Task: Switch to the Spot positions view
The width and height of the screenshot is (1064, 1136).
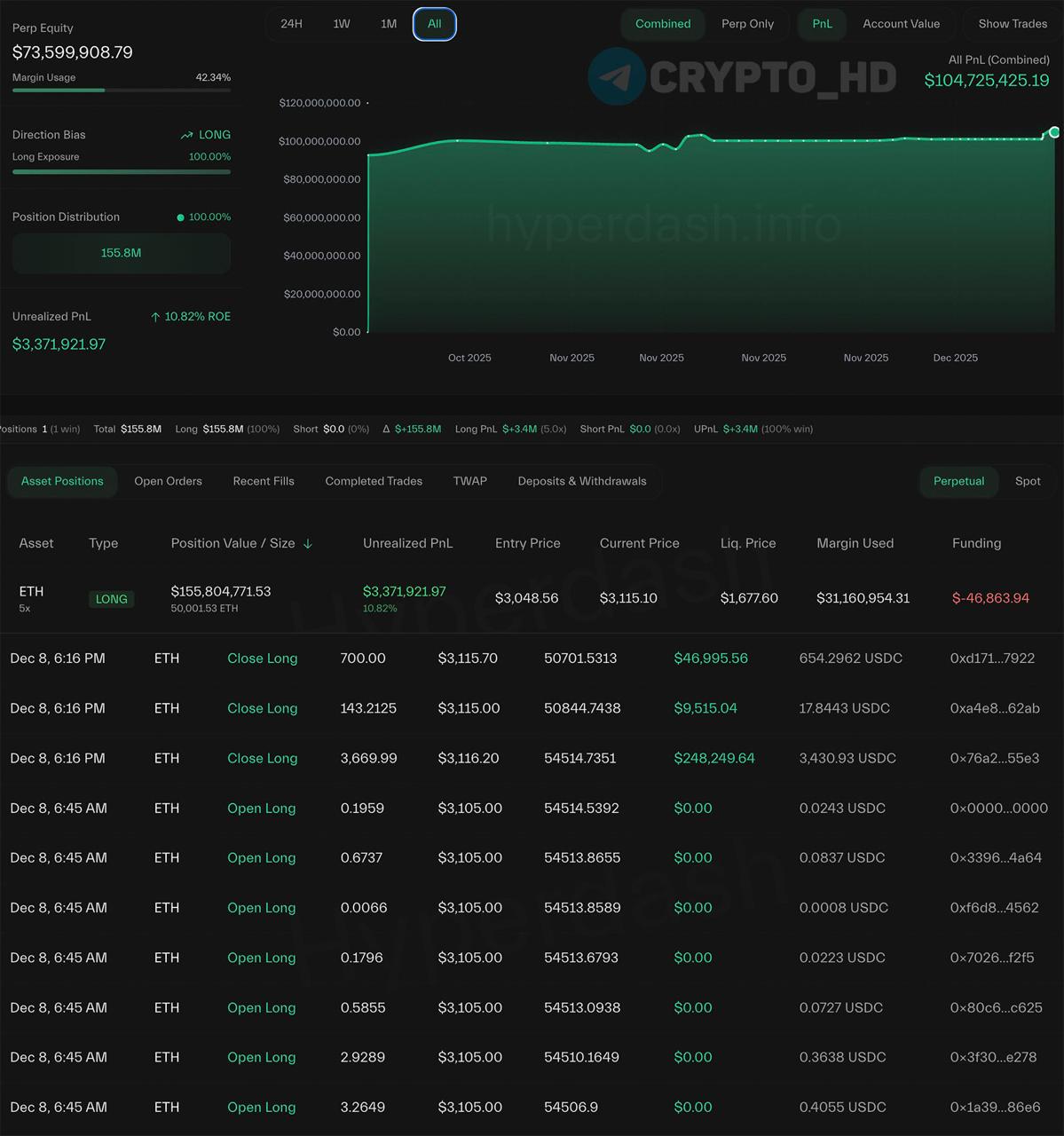Action: coord(1028,481)
